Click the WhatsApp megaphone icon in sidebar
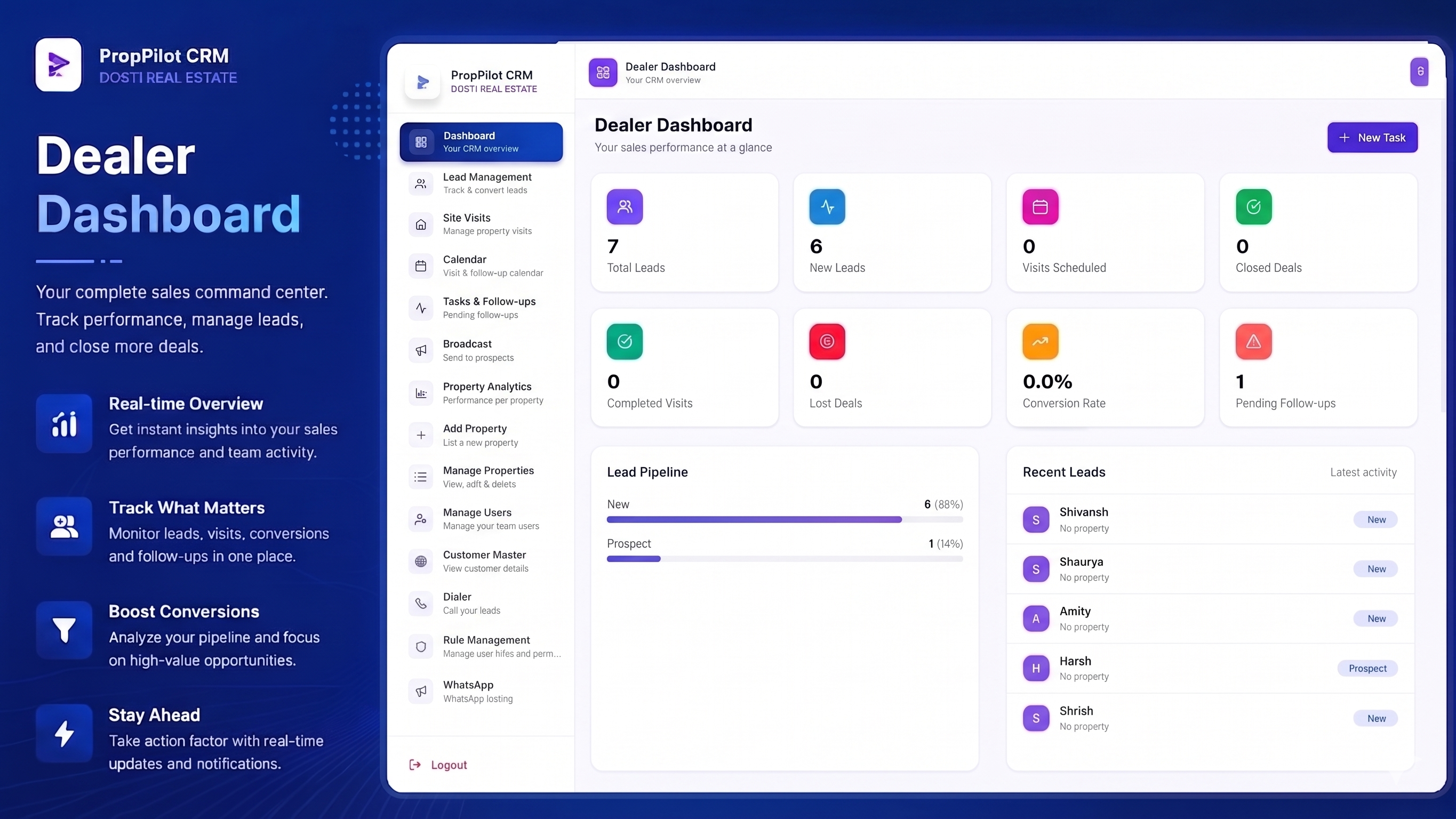 (x=420, y=691)
